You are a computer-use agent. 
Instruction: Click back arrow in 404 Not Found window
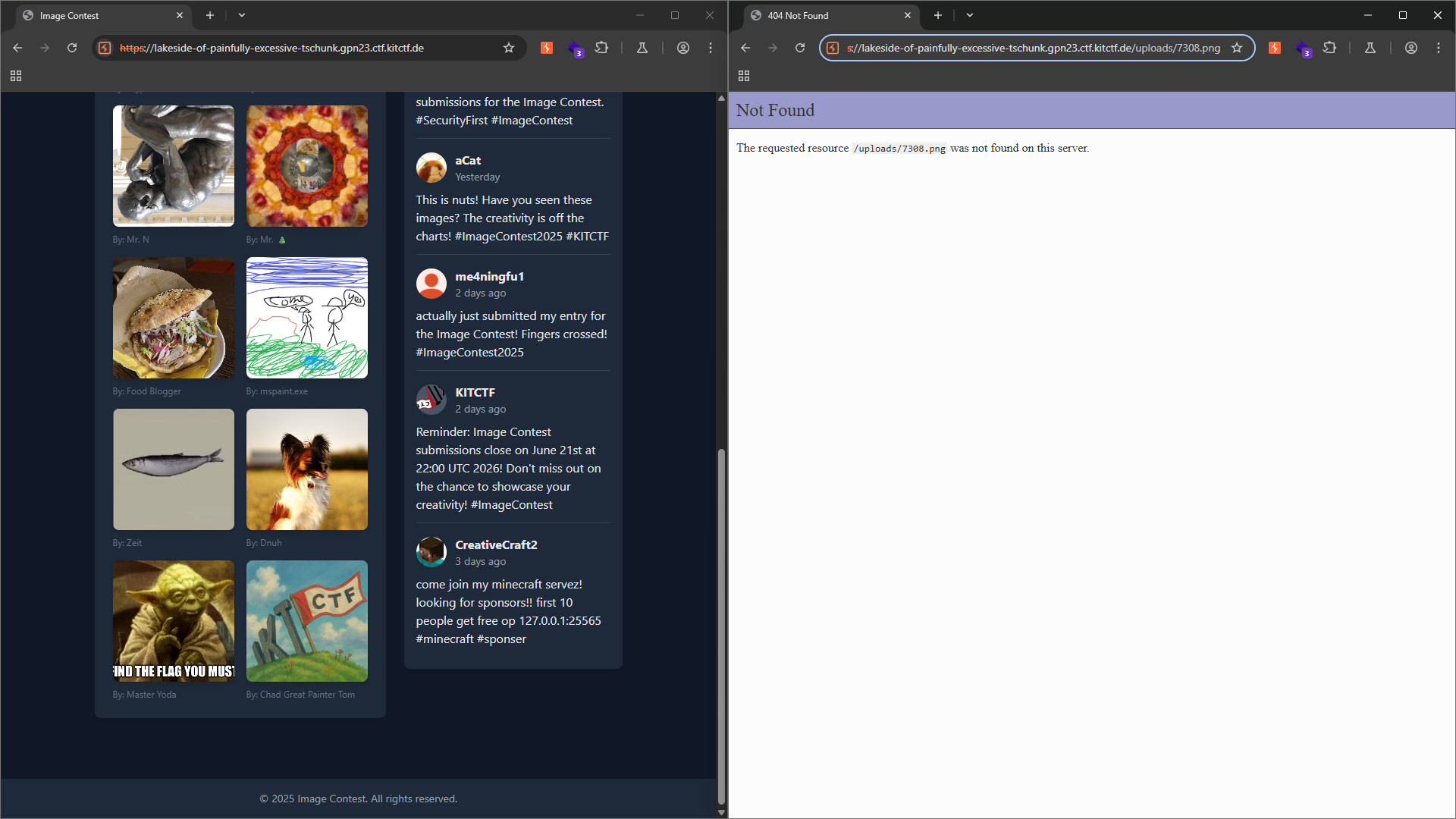pyautogui.click(x=745, y=48)
